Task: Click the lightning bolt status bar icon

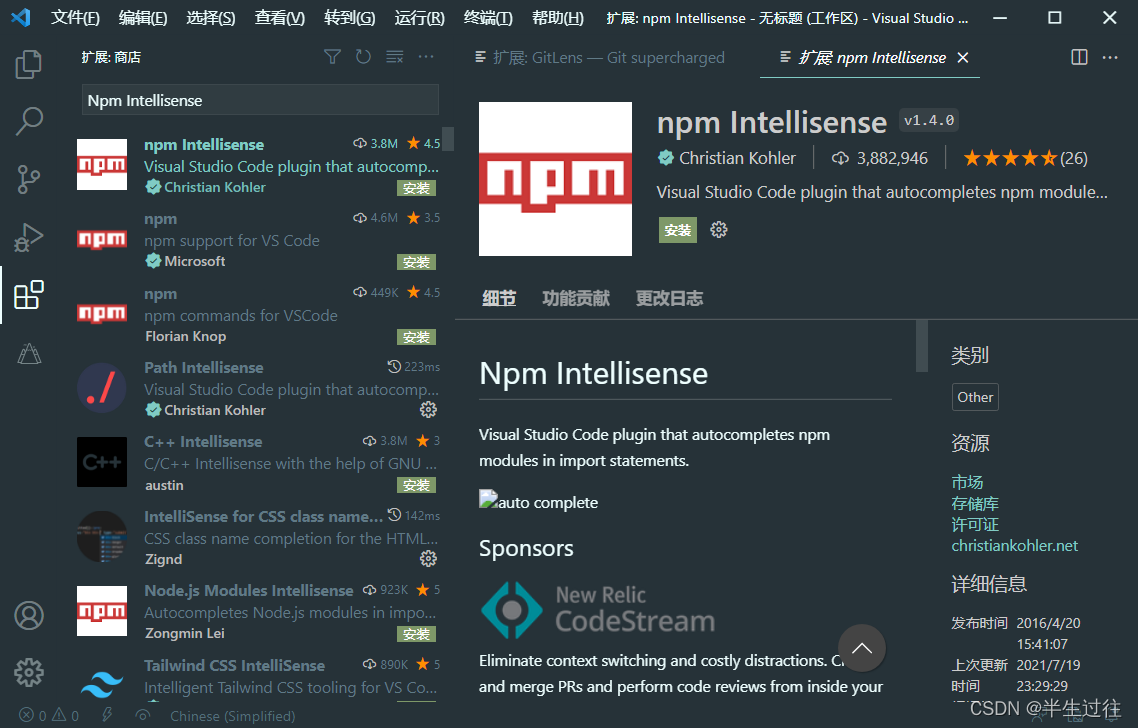Action: pyautogui.click(x=107, y=716)
